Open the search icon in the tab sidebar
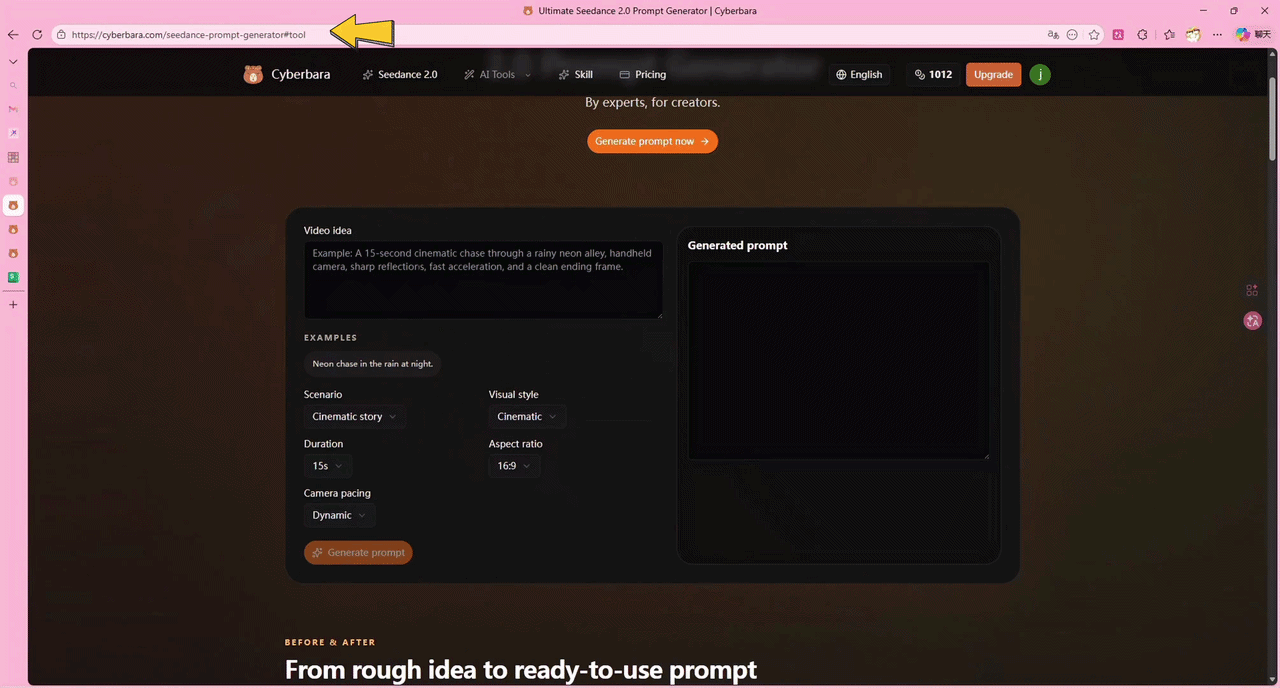 [13, 86]
